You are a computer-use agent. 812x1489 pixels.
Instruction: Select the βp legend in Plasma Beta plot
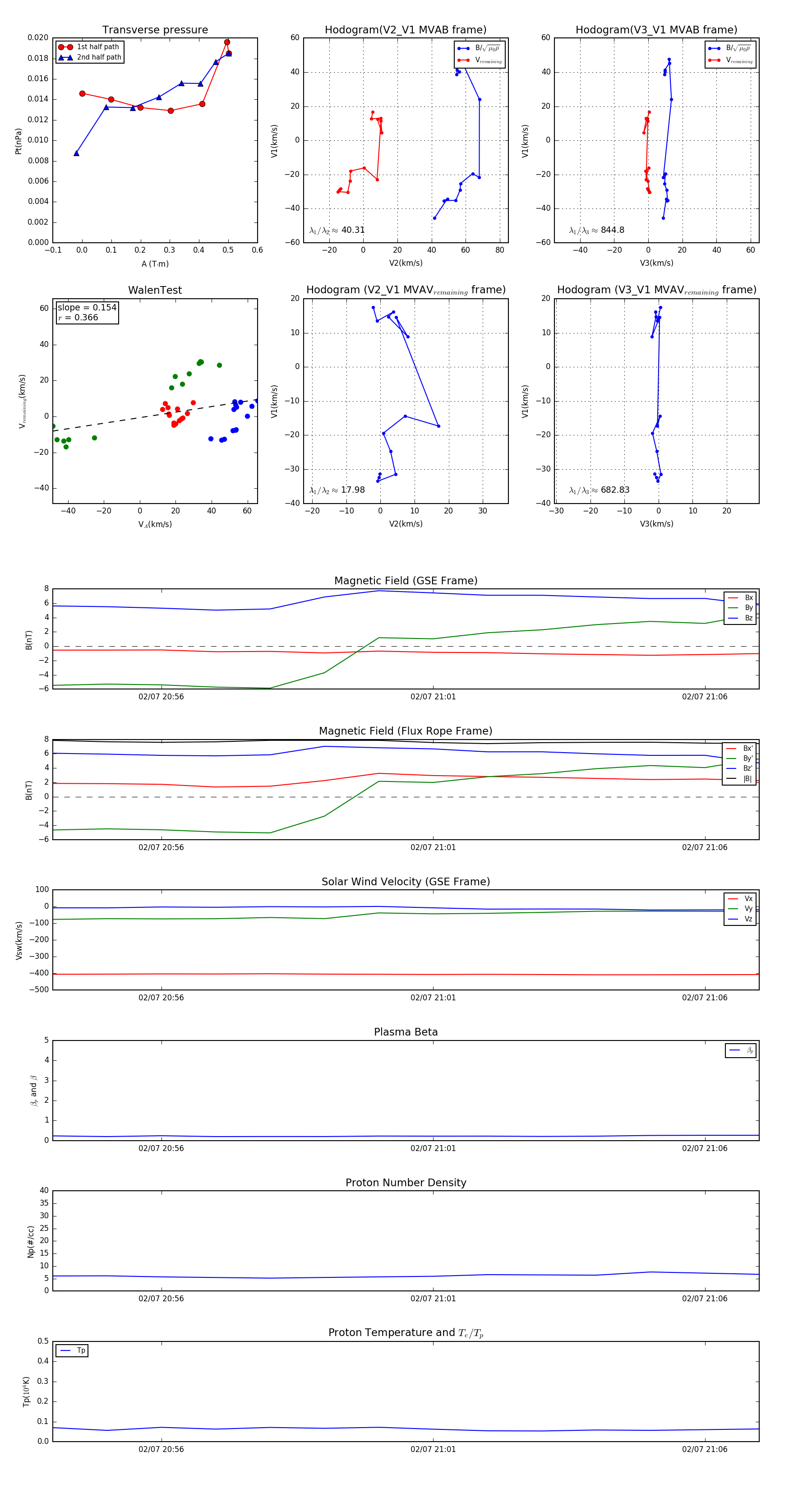[x=741, y=1050]
